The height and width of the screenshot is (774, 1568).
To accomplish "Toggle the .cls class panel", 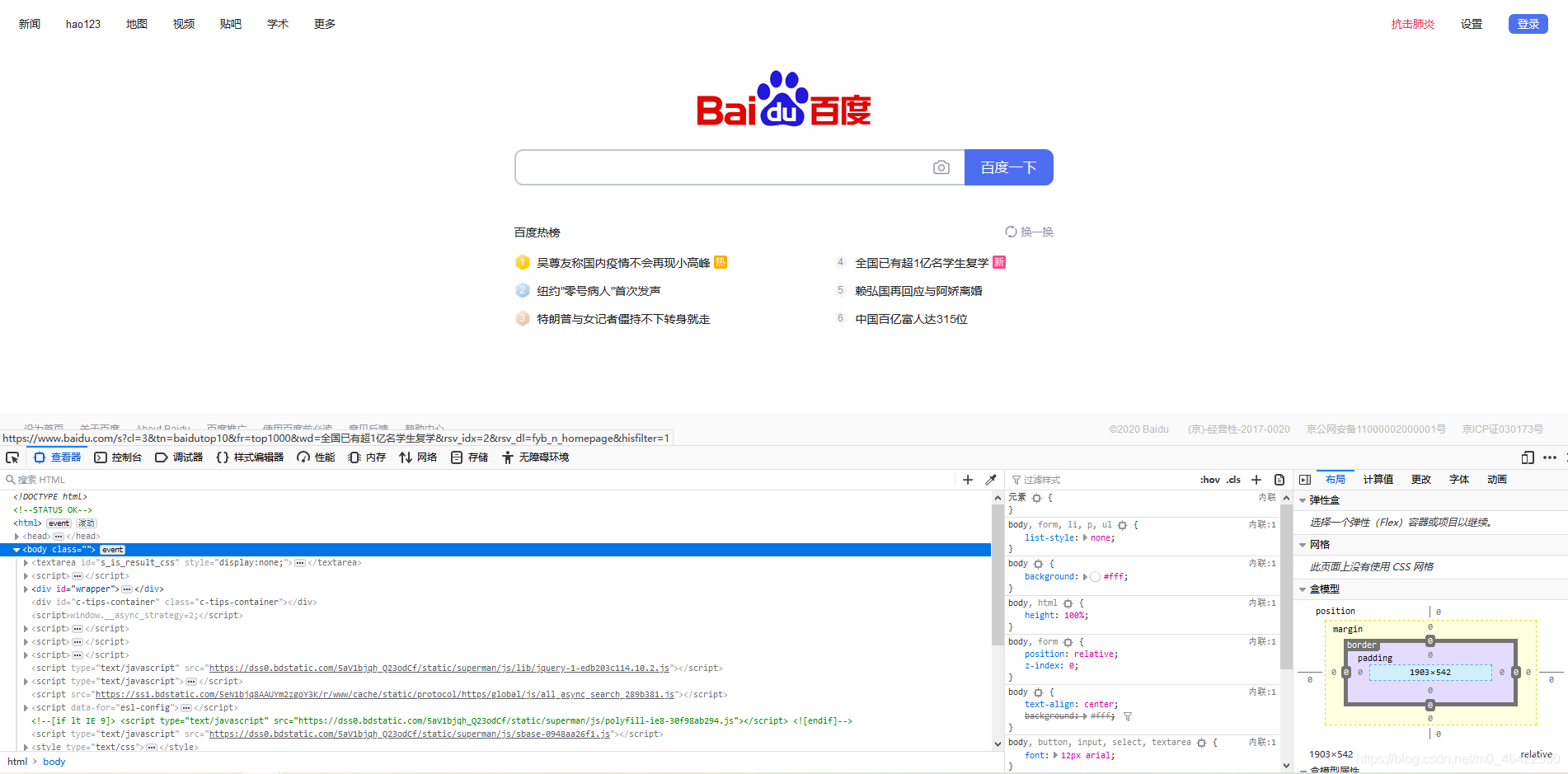I will [1233, 480].
